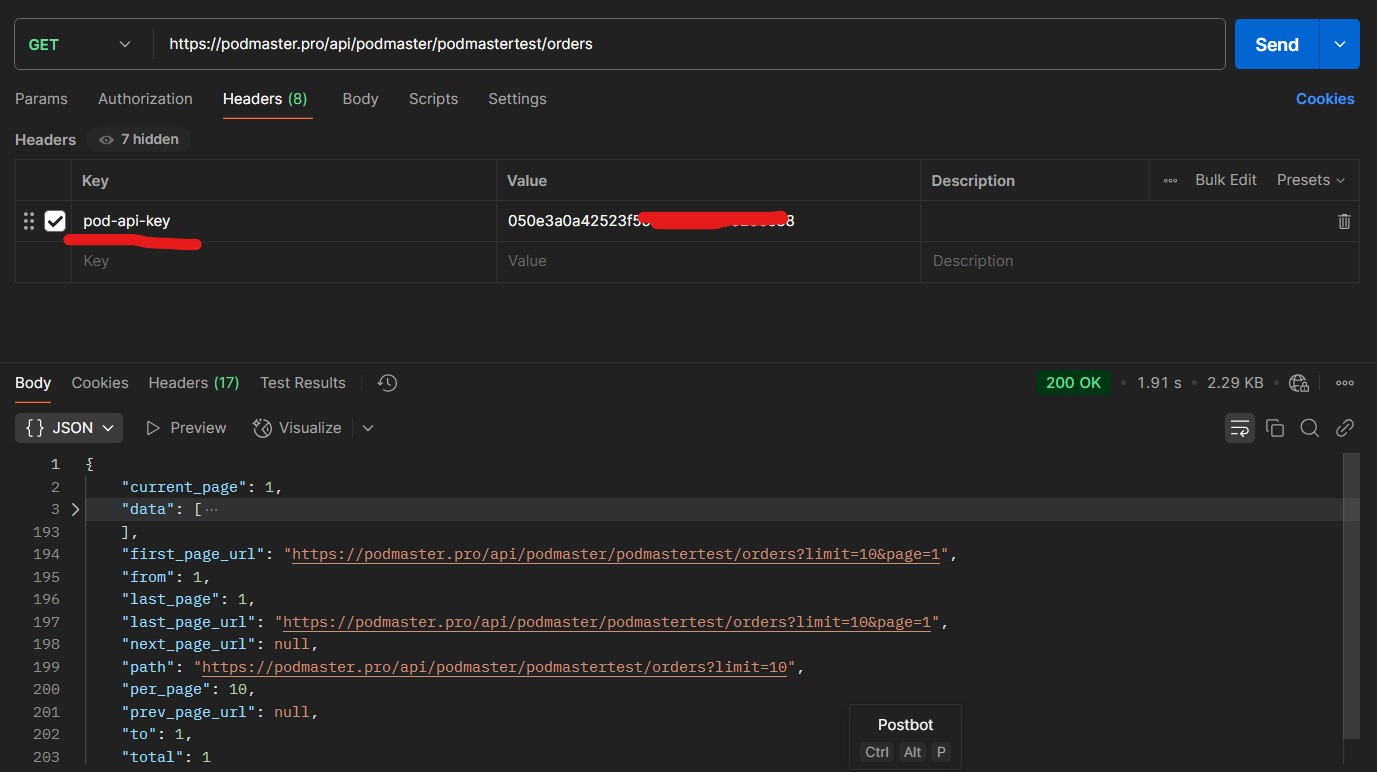Image resolution: width=1377 pixels, height=772 pixels.
Task: Click the Visualize button
Action: (x=297, y=428)
